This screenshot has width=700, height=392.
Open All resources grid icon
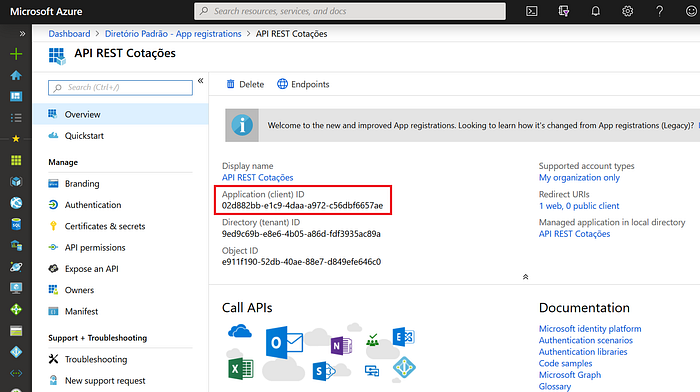tap(16, 160)
